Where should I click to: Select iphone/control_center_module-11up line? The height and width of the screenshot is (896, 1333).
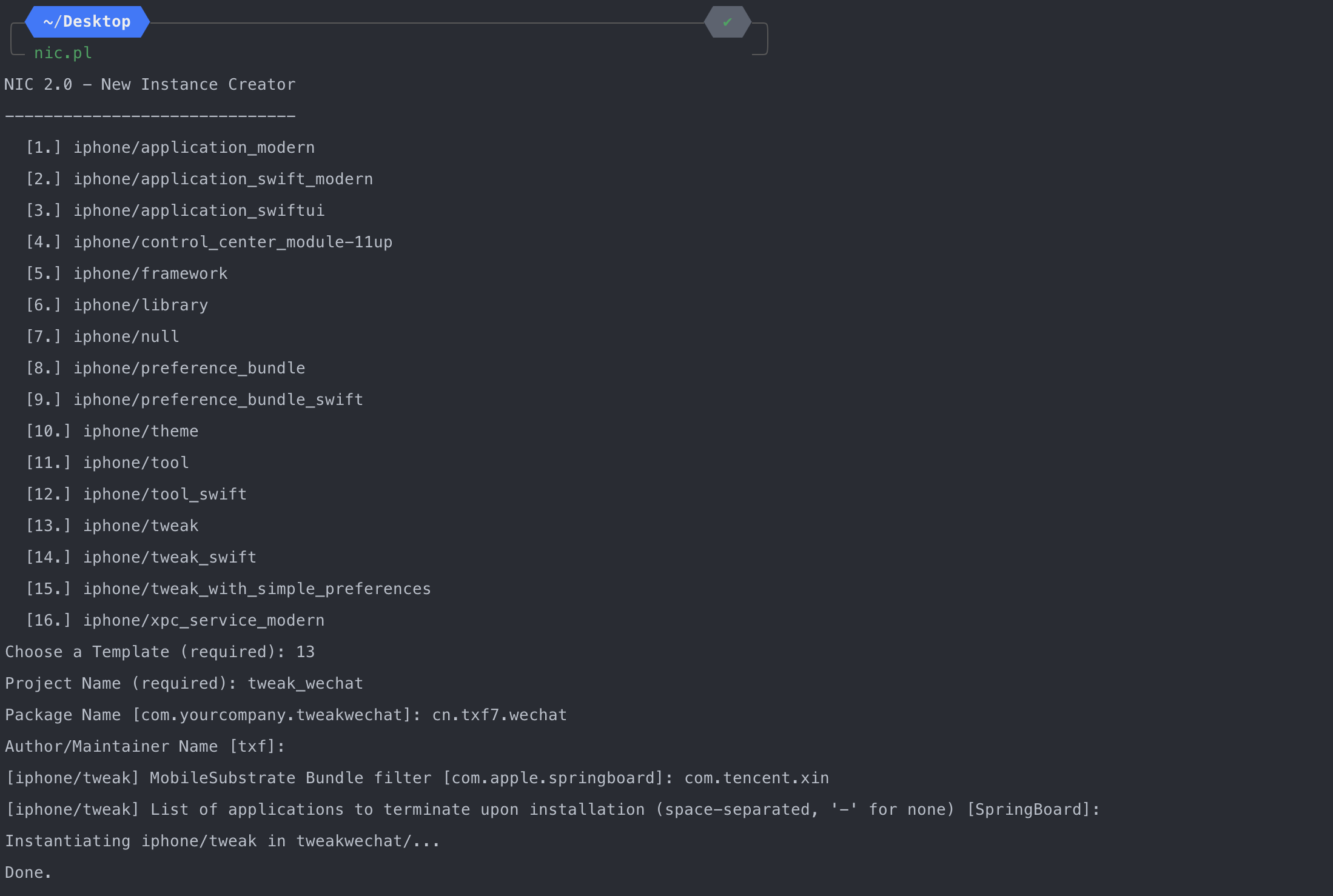pyautogui.click(x=209, y=242)
